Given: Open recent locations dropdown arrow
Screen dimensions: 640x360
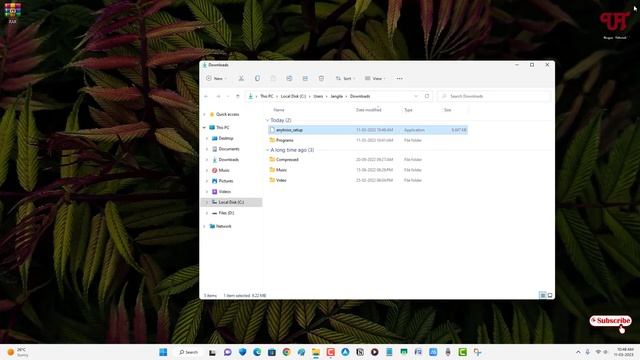Looking at the screenshot, I should coord(228,96).
